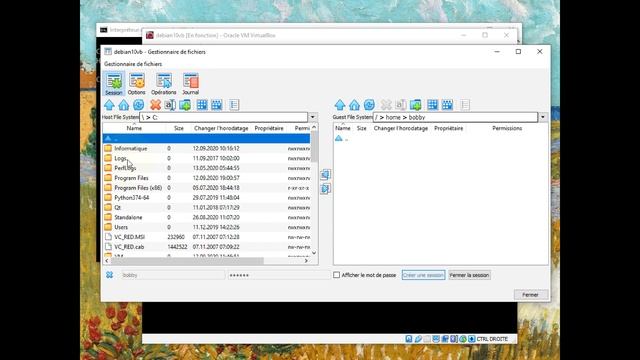Select all items in host pane
The width and height of the screenshot is (640, 360).
point(202,105)
